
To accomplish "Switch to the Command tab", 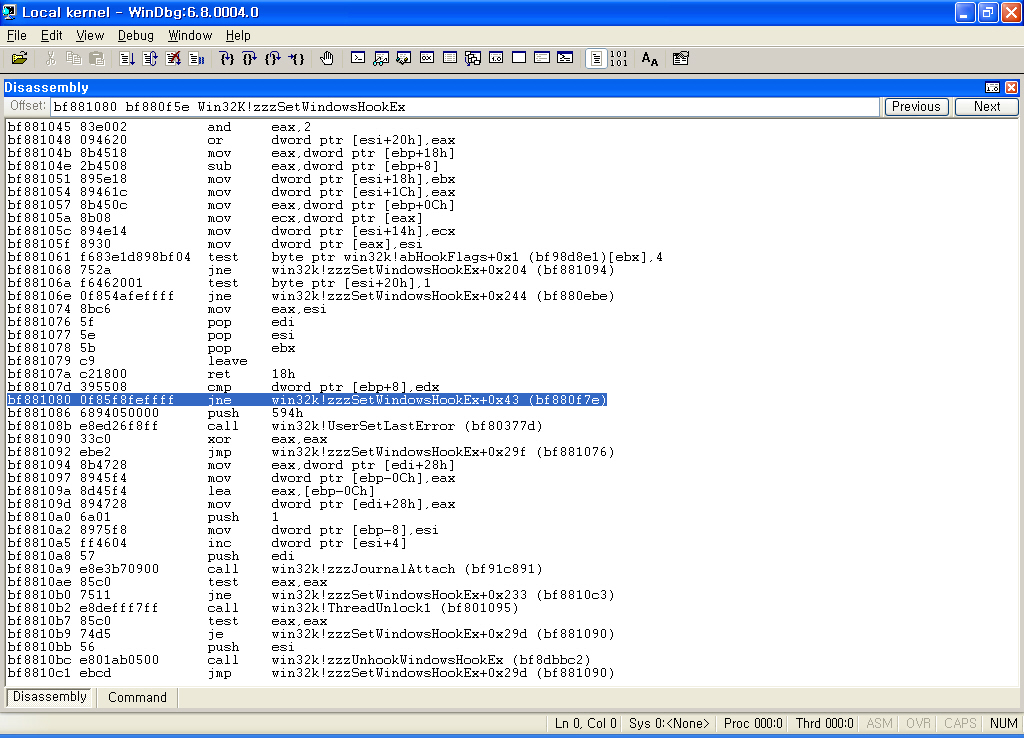I will tap(137, 698).
